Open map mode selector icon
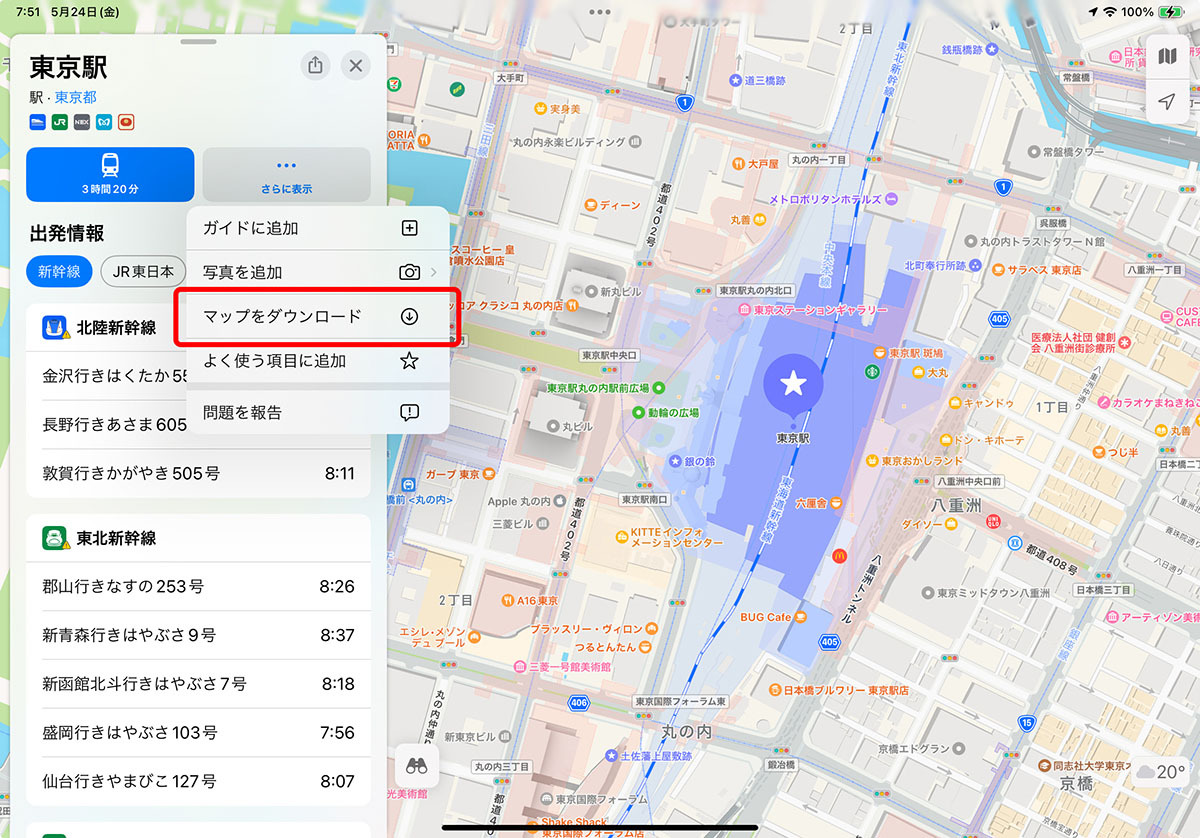The width and height of the screenshot is (1200, 838). coord(1167,57)
